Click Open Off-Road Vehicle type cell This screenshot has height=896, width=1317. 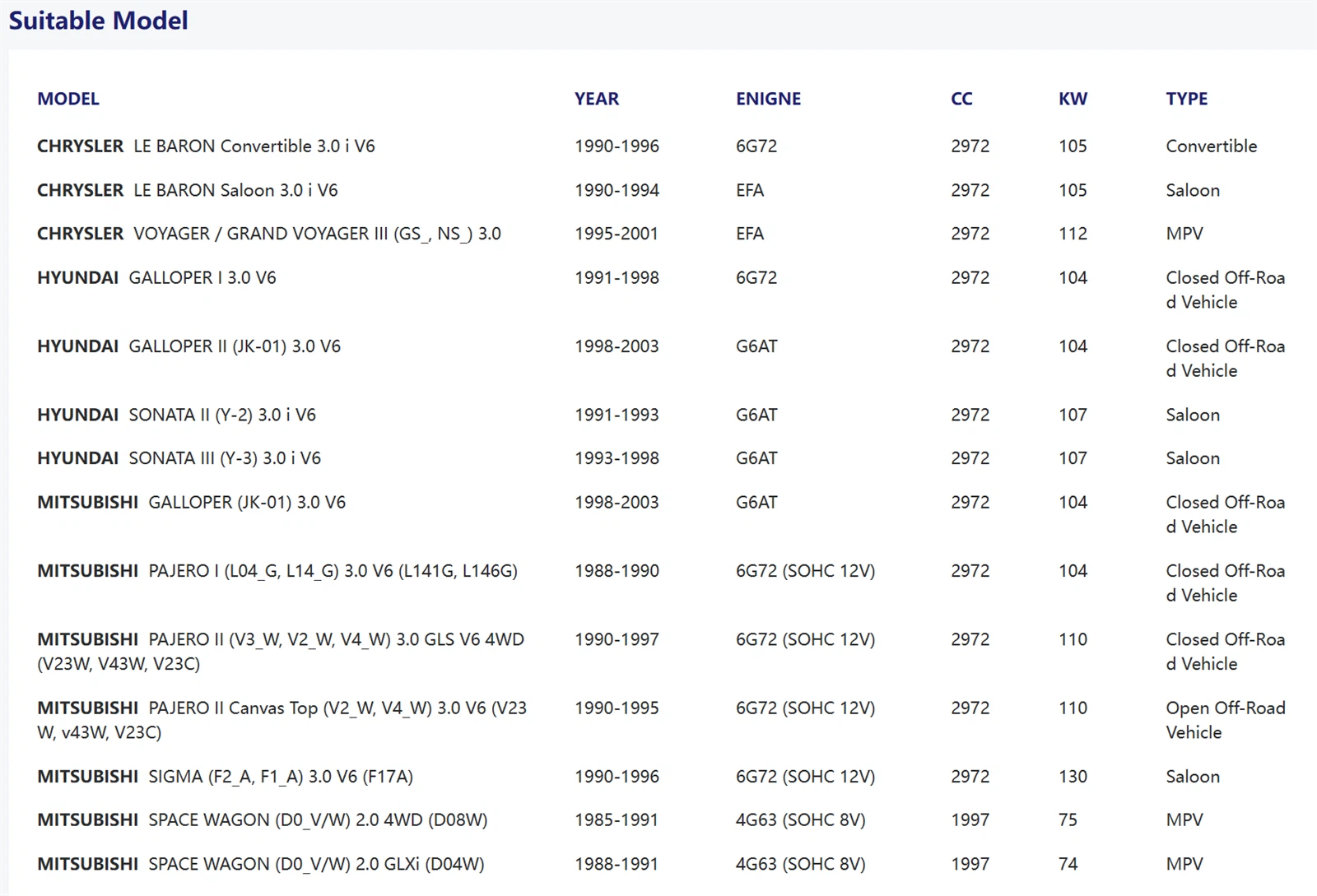pos(1226,720)
